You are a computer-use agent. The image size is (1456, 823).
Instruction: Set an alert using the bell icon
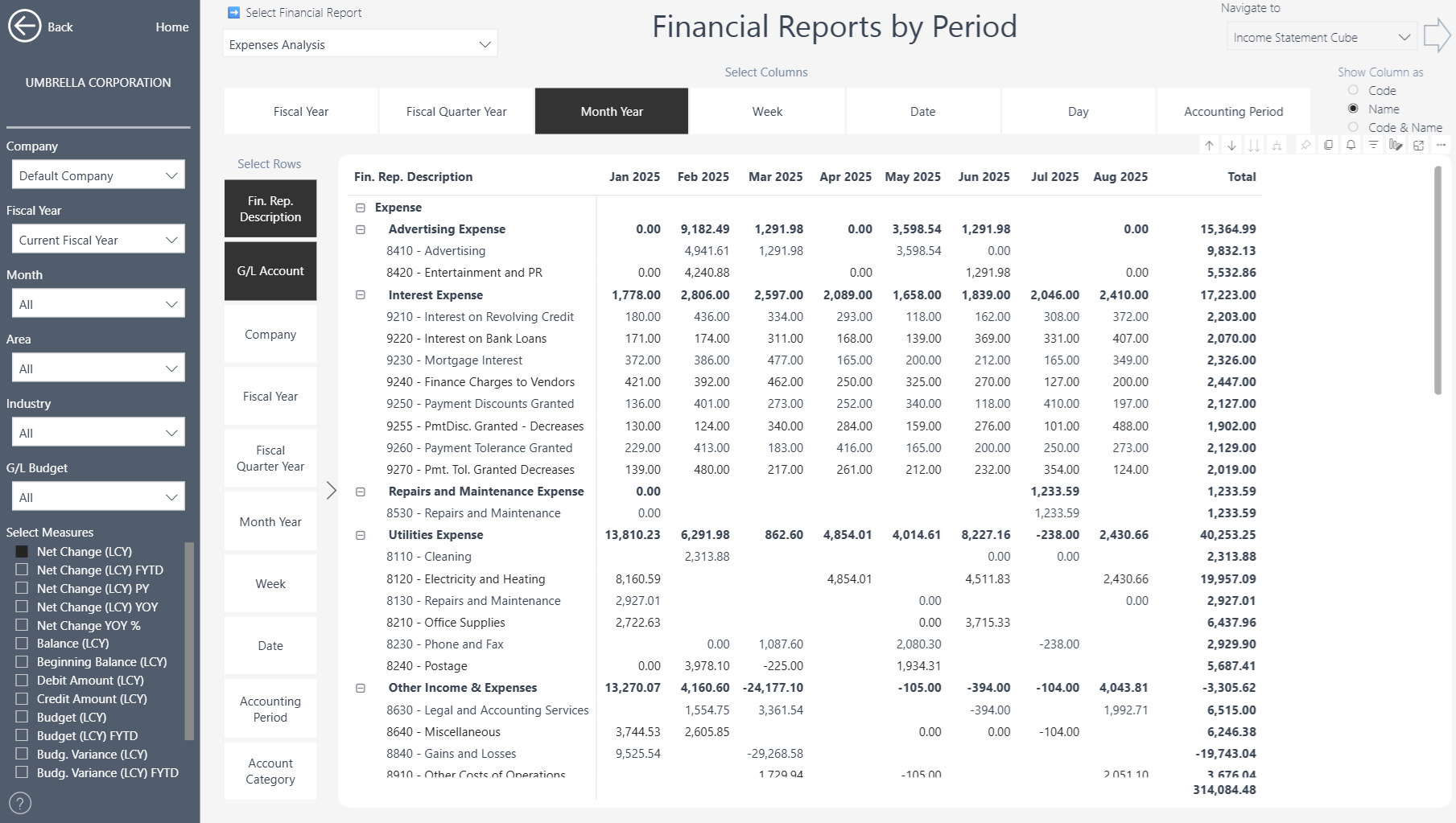[1351, 146]
